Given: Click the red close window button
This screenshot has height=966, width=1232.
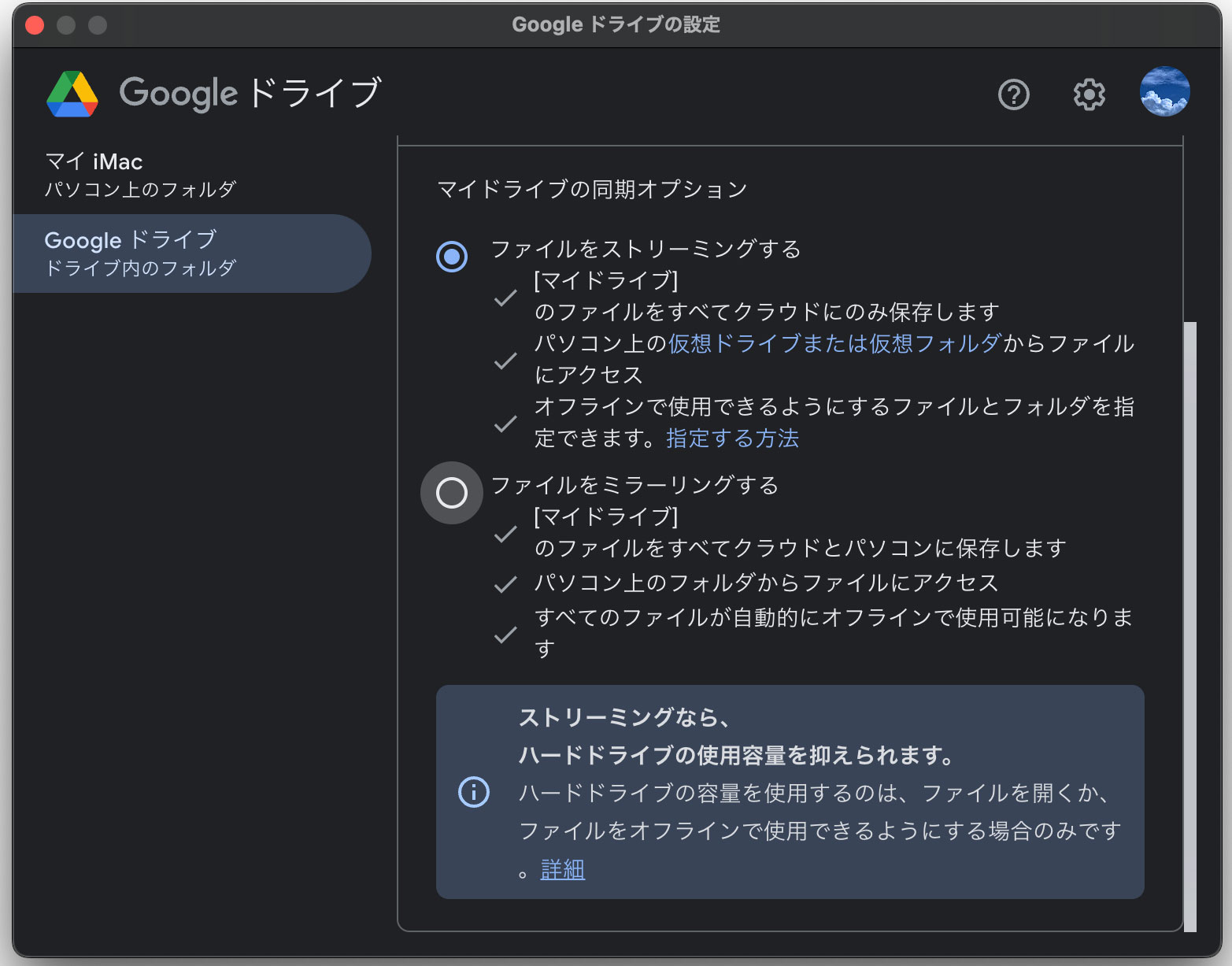Looking at the screenshot, I should point(35,25).
